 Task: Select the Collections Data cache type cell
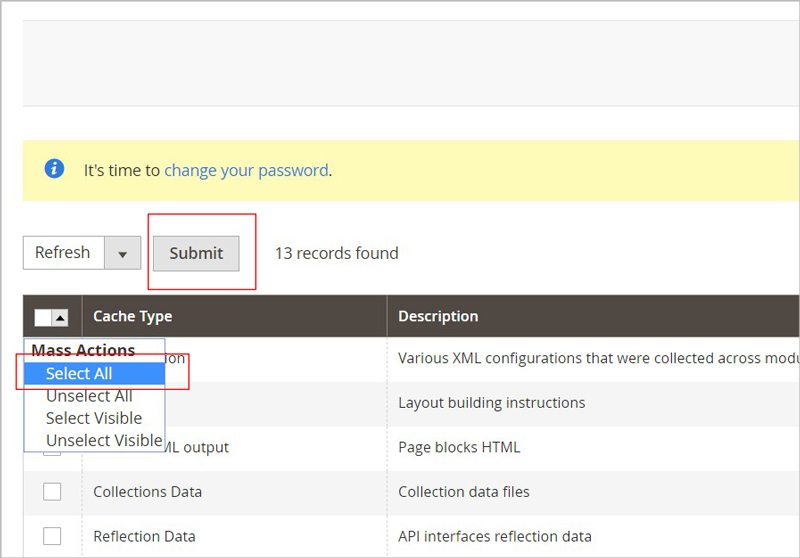click(x=147, y=491)
